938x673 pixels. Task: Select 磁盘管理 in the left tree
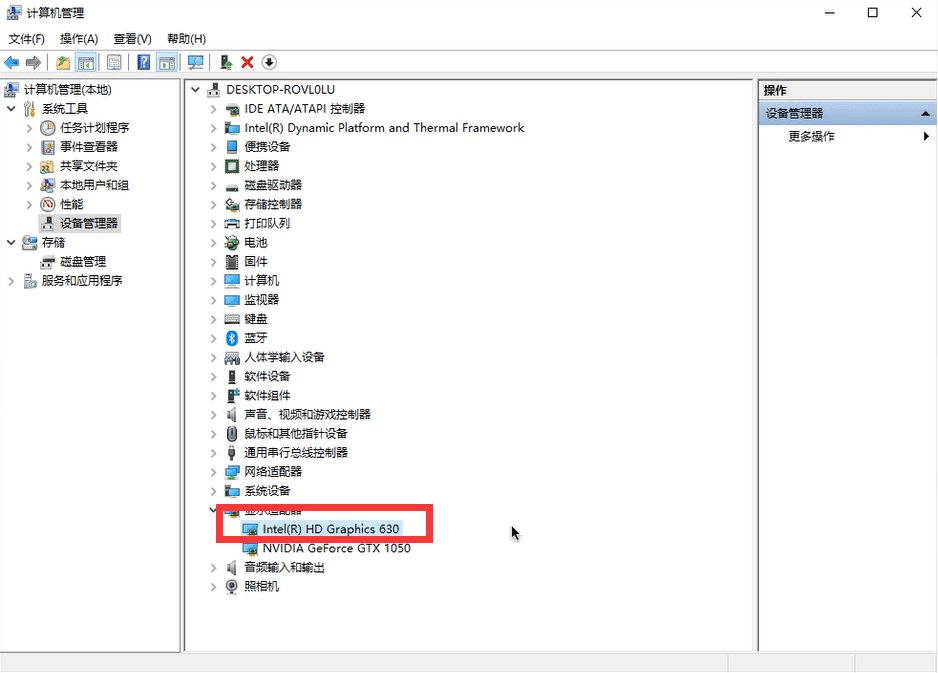pyautogui.click(x=82, y=262)
